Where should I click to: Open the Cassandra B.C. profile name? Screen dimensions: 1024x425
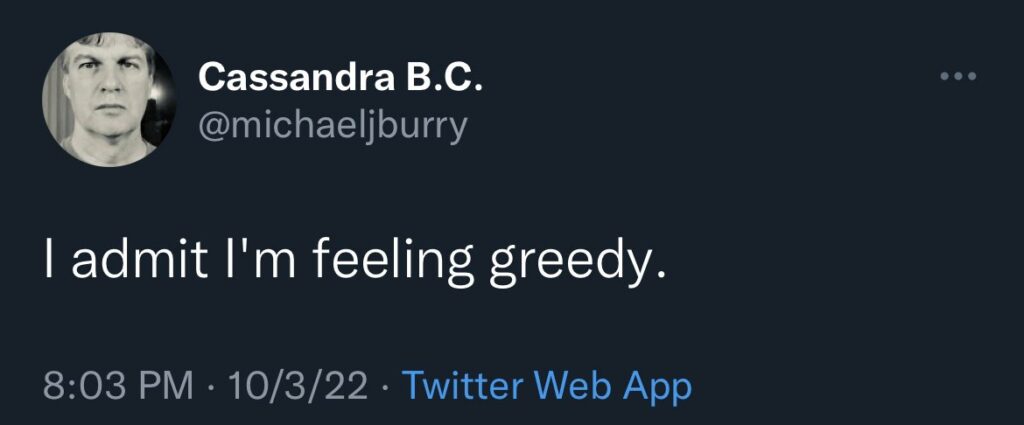[341, 78]
